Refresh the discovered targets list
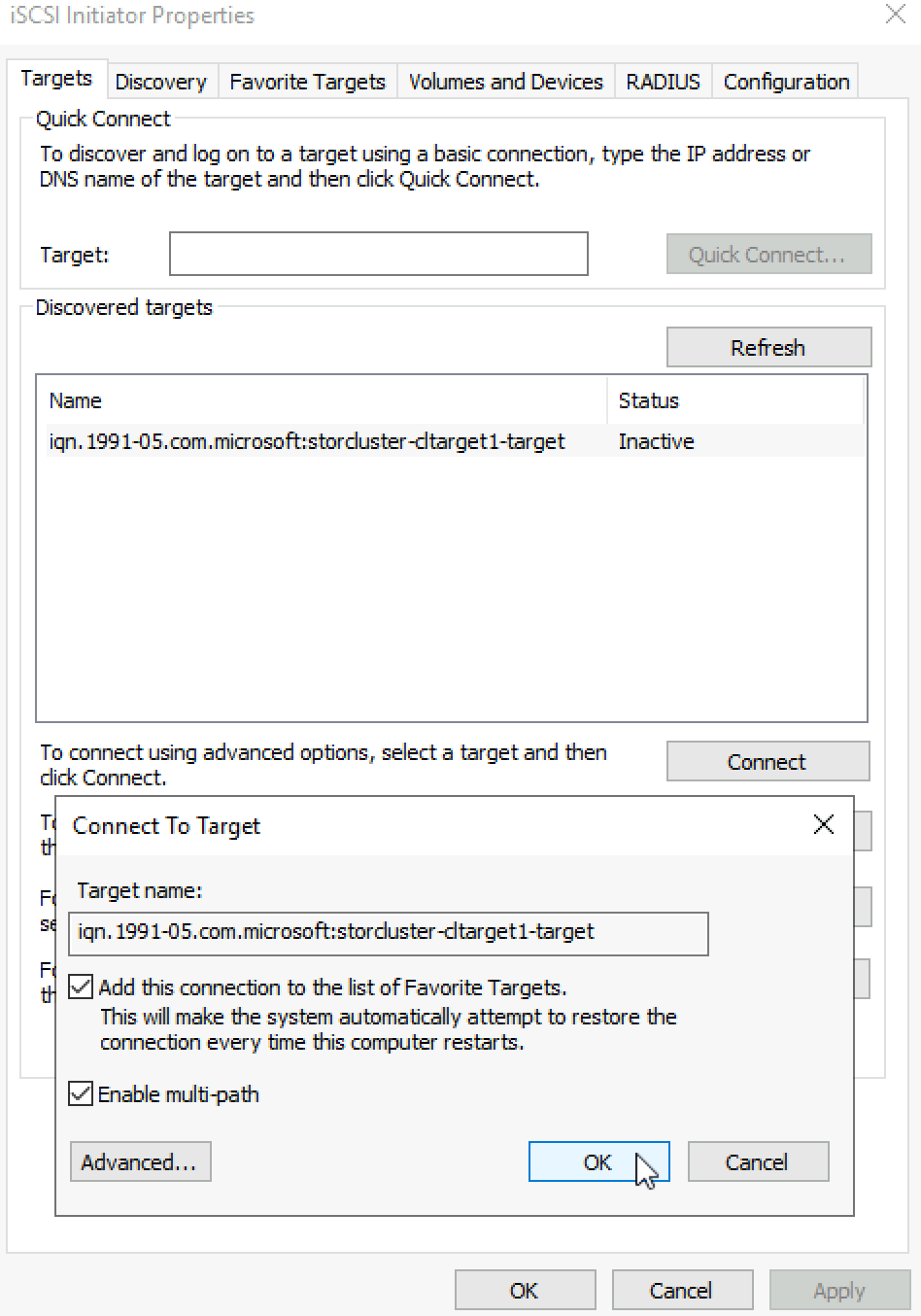The height and width of the screenshot is (1316, 921). pos(768,347)
